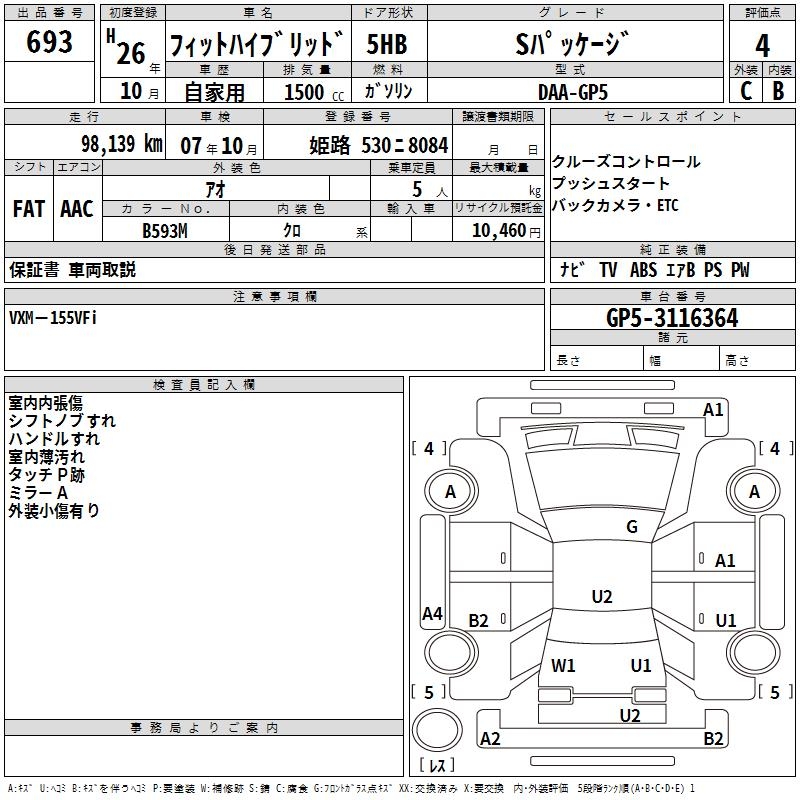The image size is (800, 800).
Task: Select the grade Sパッケージ
Action: pyautogui.click(x=572, y=43)
